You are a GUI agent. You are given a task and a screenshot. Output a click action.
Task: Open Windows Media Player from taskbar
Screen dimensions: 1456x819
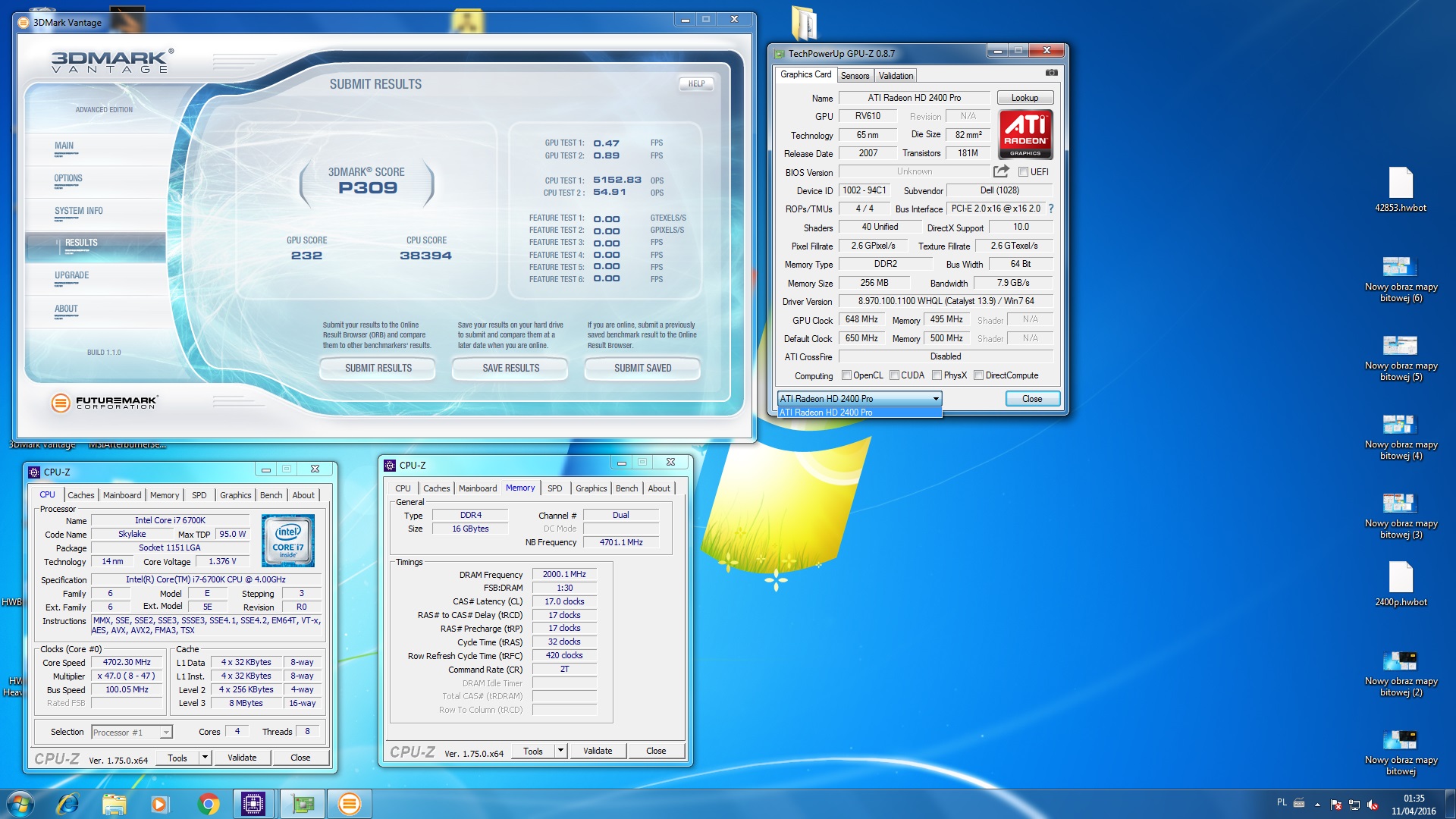tap(159, 804)
